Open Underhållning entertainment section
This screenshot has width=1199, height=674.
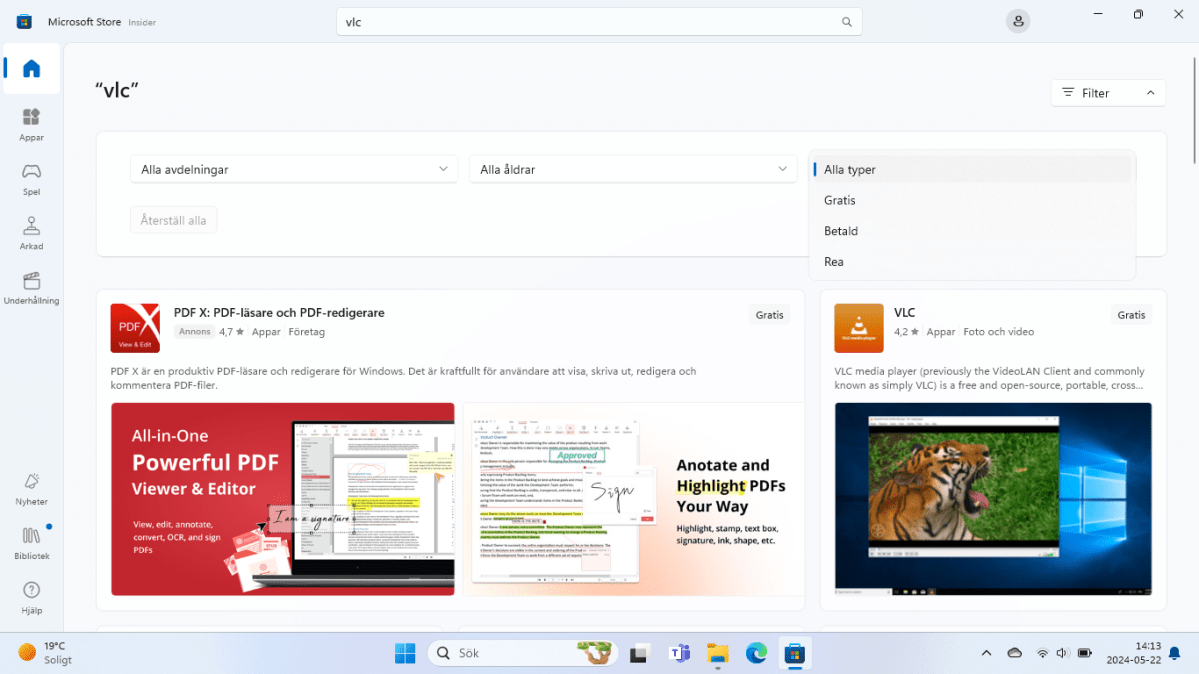(x=31, y=288)
